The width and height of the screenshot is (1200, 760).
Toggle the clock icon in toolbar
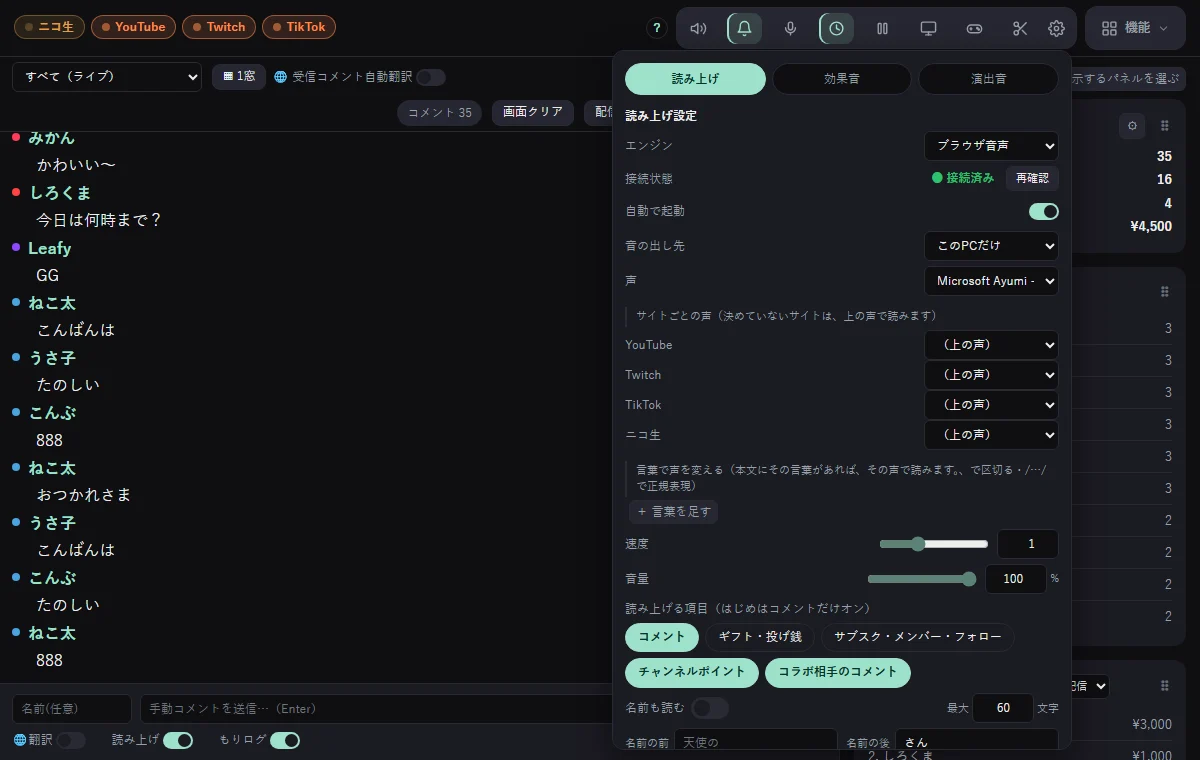[x=836, y=28]
